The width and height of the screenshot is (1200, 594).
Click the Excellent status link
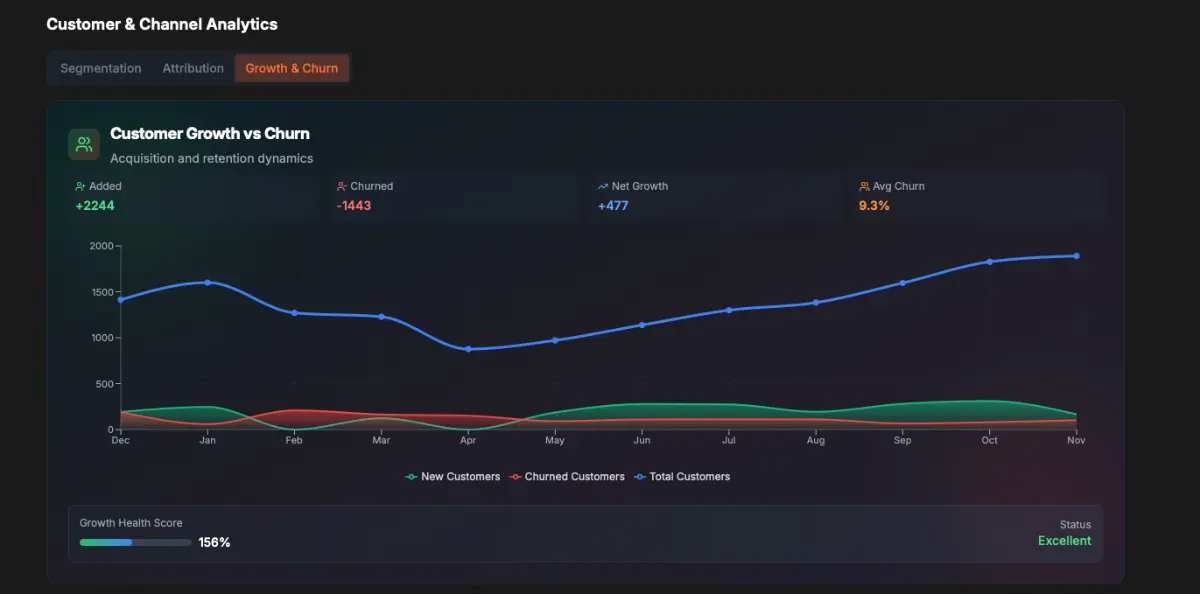[1064, 540]
